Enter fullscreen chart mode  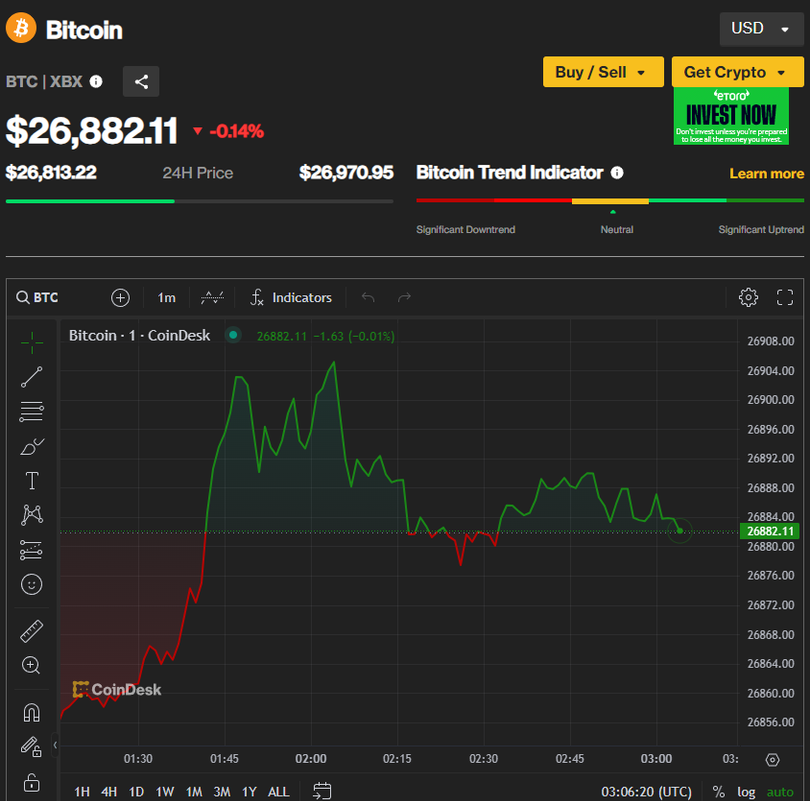tap(785, 297)
